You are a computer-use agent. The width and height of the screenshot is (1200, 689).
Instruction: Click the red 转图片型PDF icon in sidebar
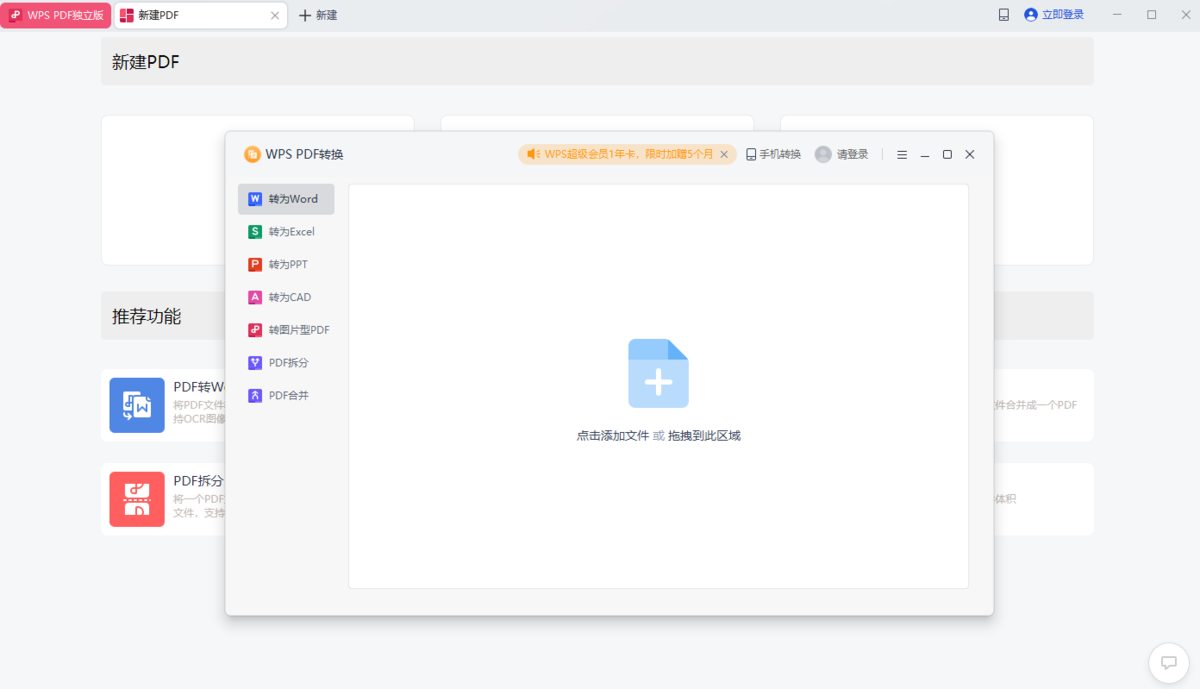(x=255, y=330)
